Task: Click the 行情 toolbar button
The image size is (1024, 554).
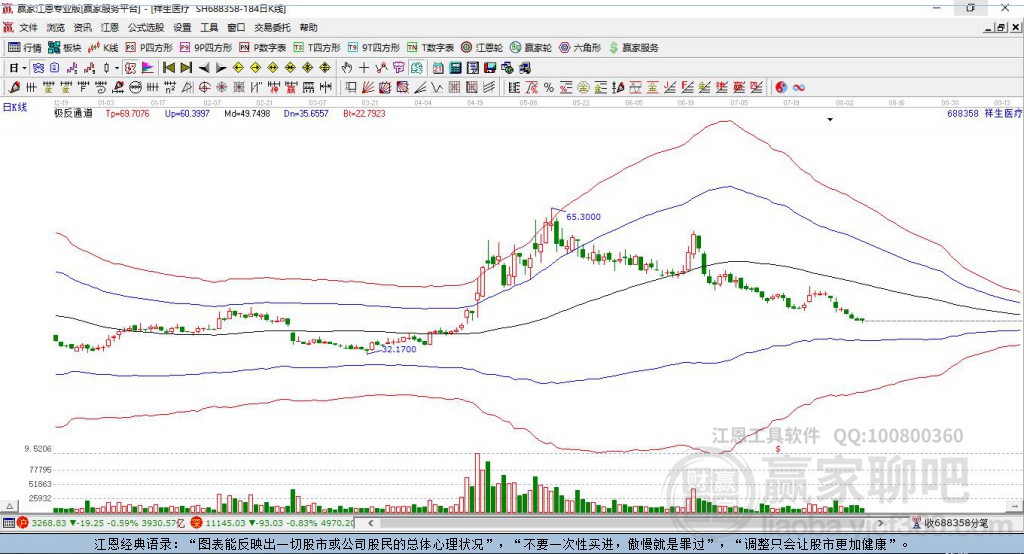Action: [25, 48]
